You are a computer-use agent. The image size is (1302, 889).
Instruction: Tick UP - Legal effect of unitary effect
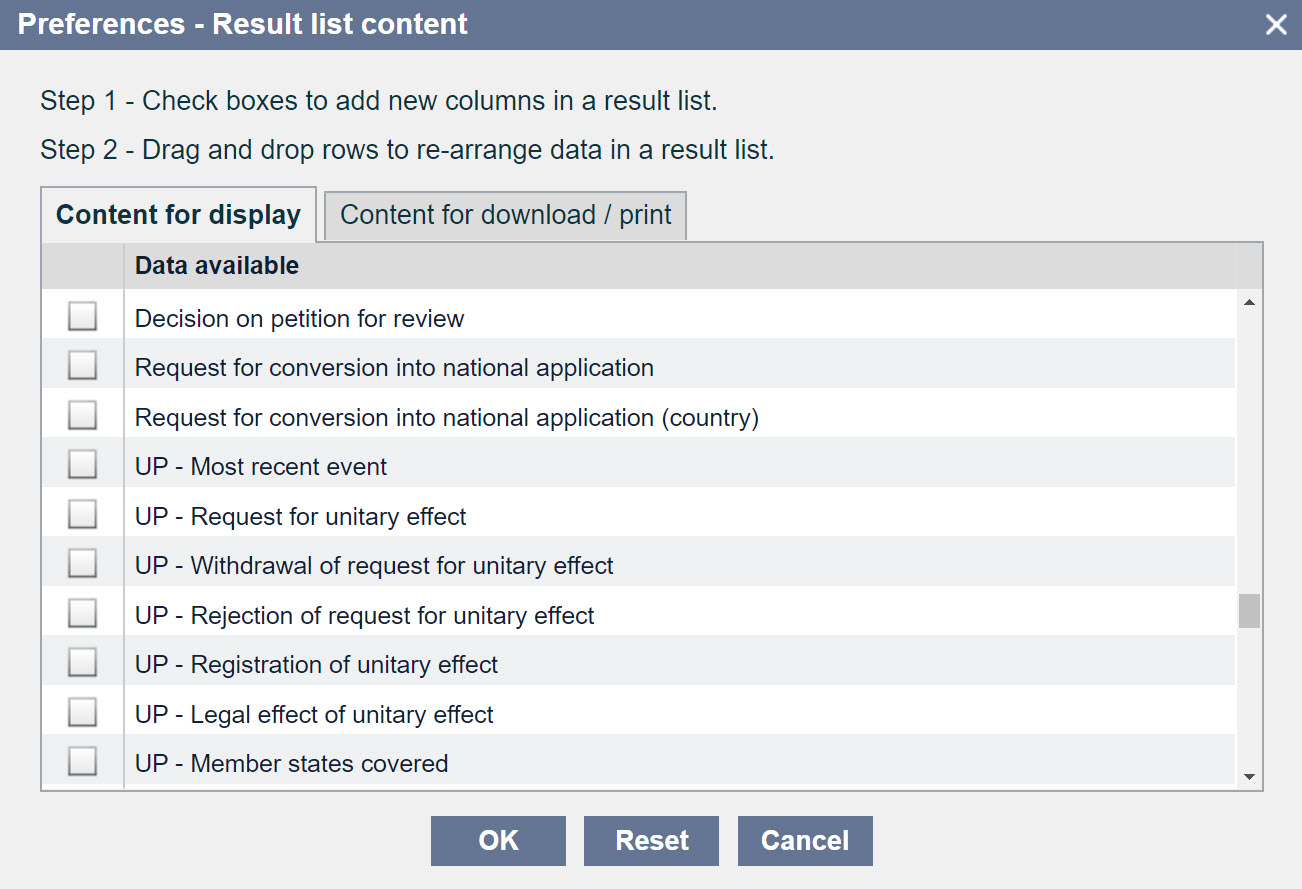pyautogui.click(x=82, y=714)
